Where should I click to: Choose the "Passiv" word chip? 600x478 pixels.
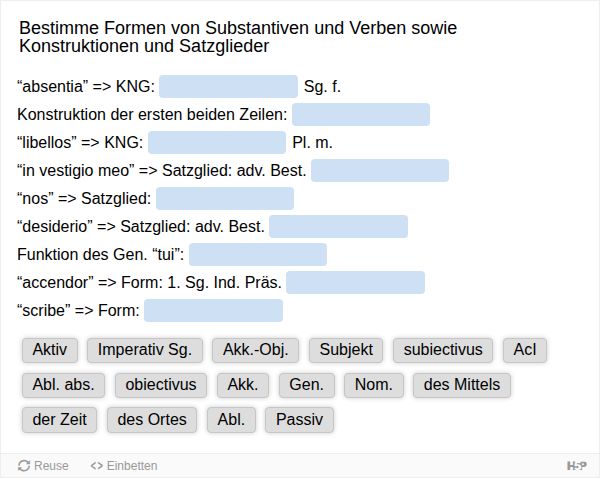(x=299, y=419)
